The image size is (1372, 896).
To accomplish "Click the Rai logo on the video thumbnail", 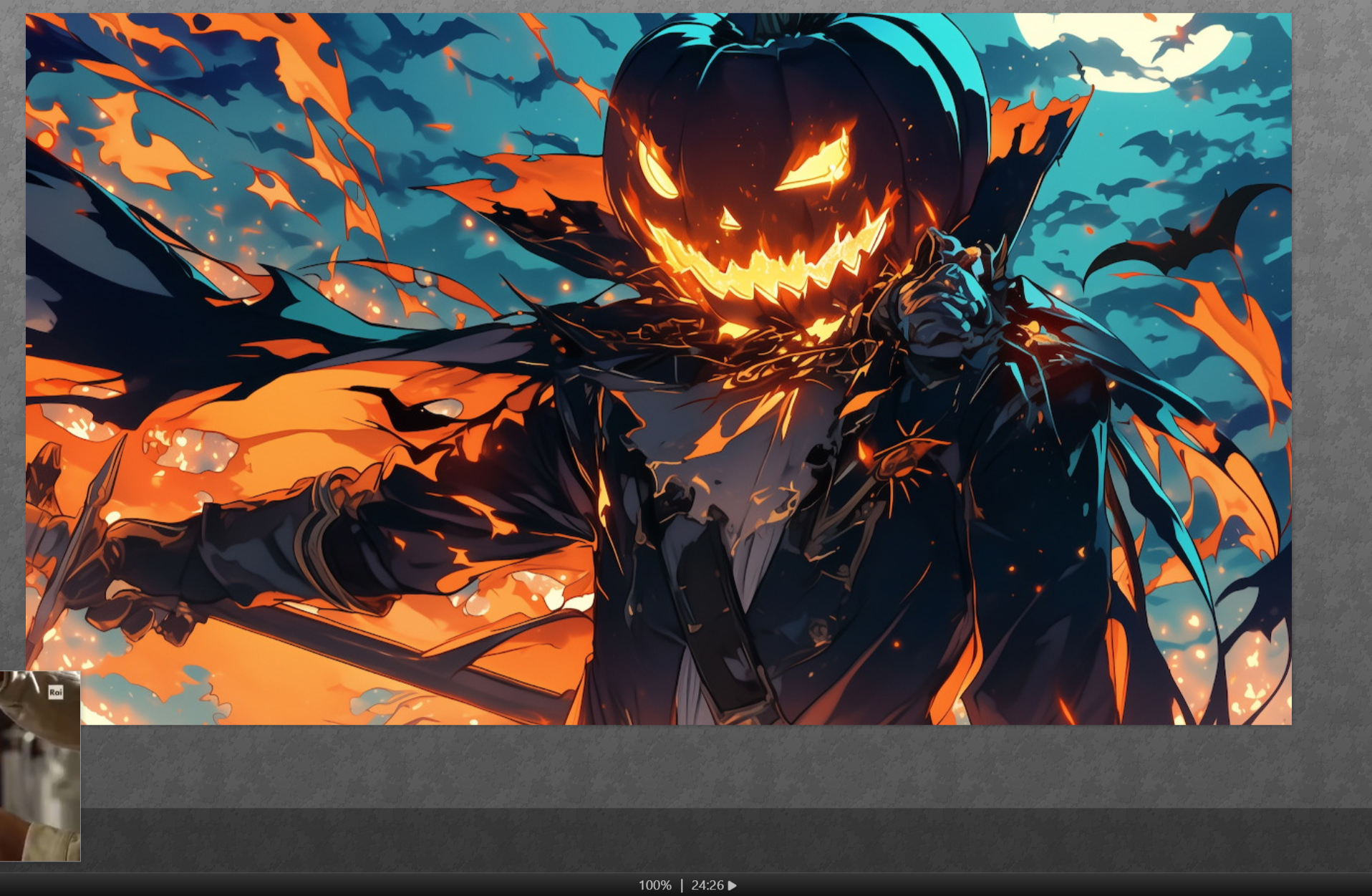I will [56, 692].
